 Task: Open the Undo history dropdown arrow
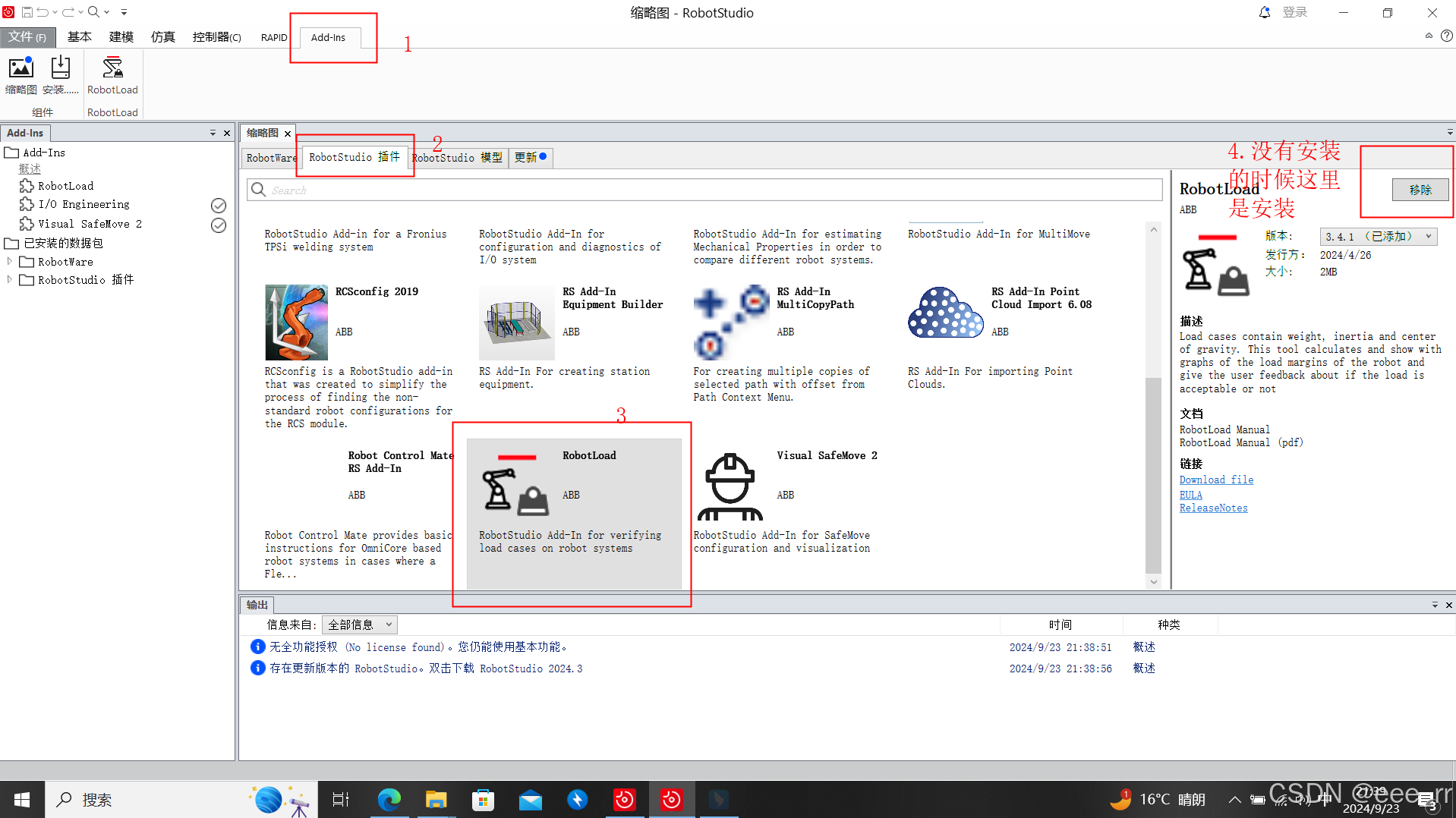pyautogui.click(x=55, y=12)
